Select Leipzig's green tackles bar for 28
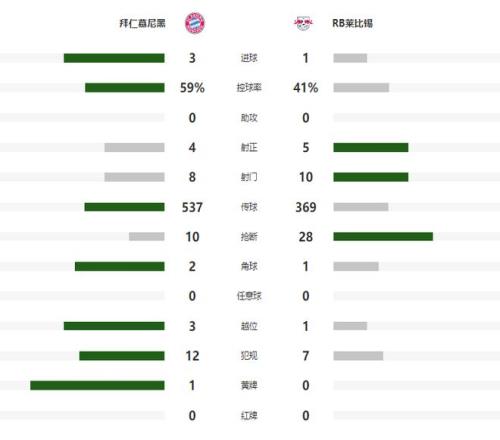Viewport: 500px width, 440px height. tap(383, 237)
